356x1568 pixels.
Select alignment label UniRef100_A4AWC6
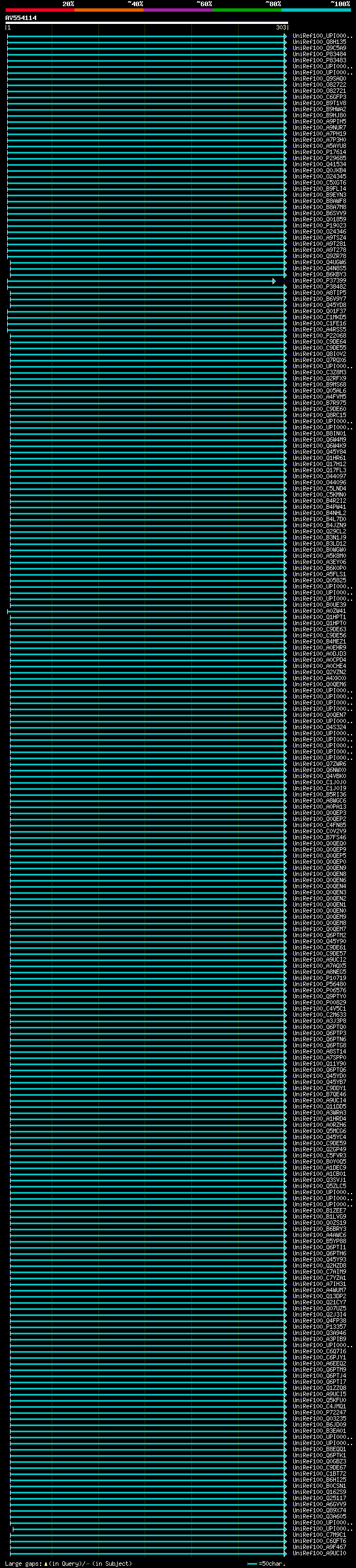[319, 1234]
